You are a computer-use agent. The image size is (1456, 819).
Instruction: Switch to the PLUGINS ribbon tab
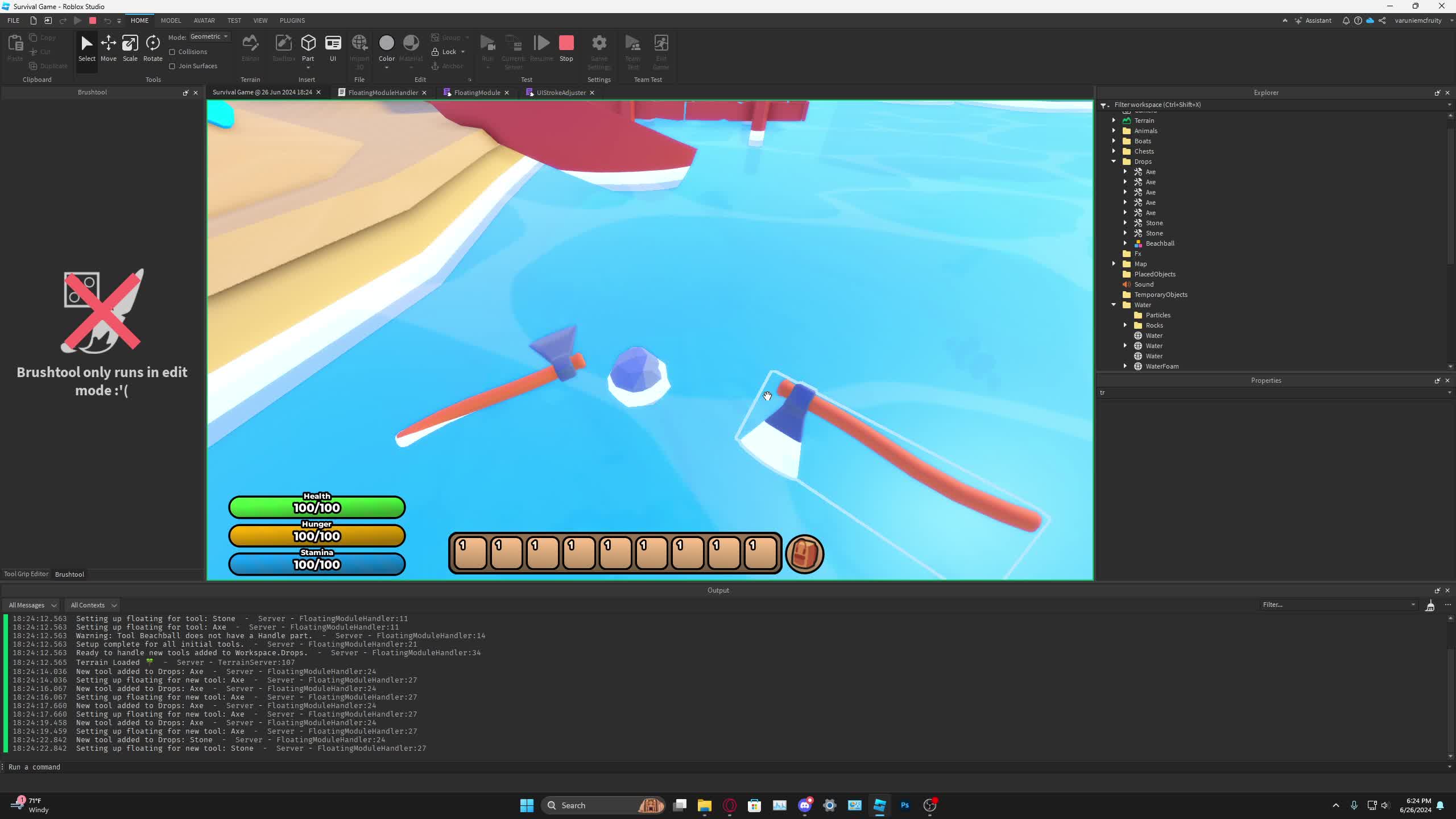point(292,20)
